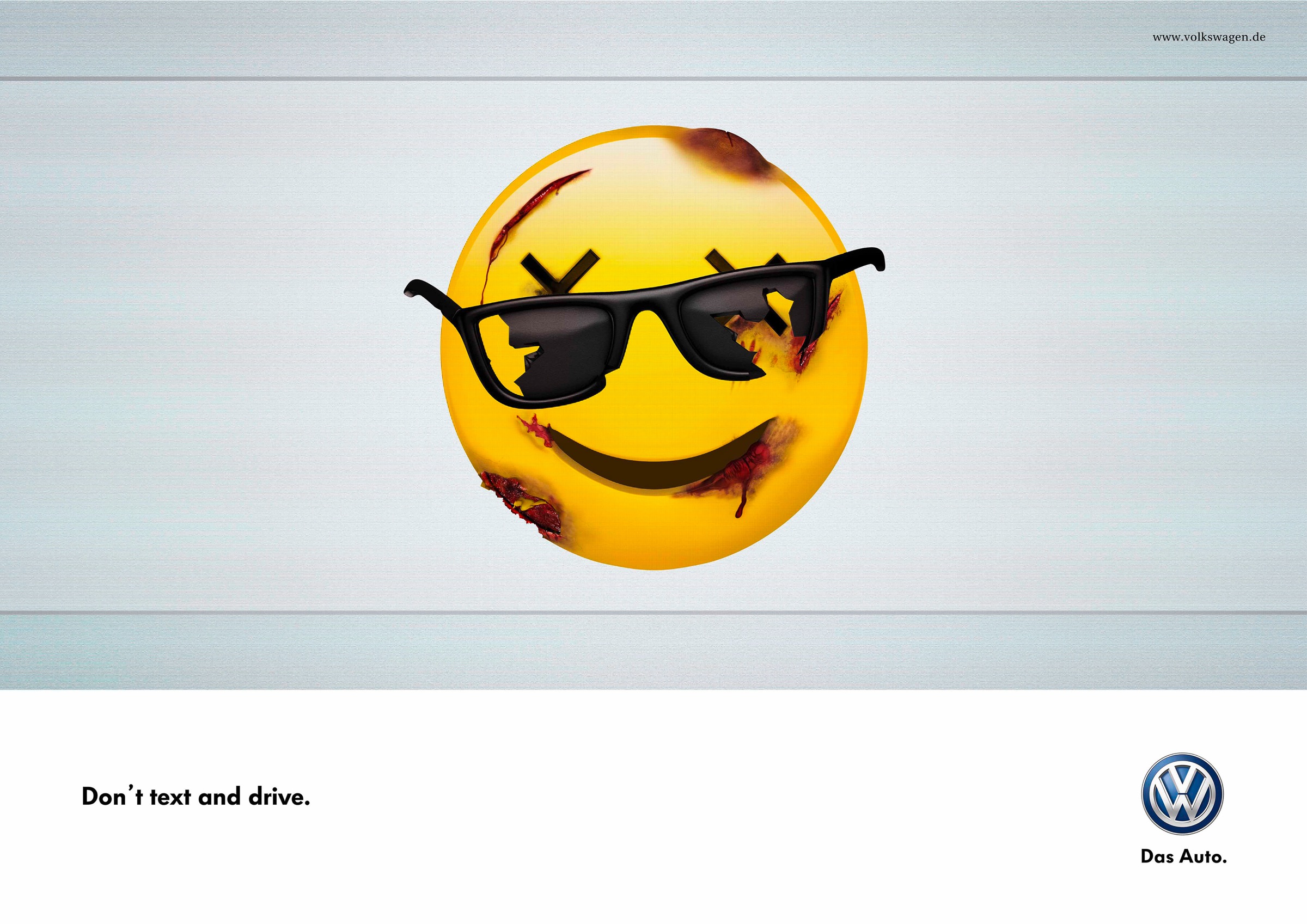Screen dimensions: 1307x924
Task: Click the broken sunglasses on the emoji
Action: (x=644, y=328)
